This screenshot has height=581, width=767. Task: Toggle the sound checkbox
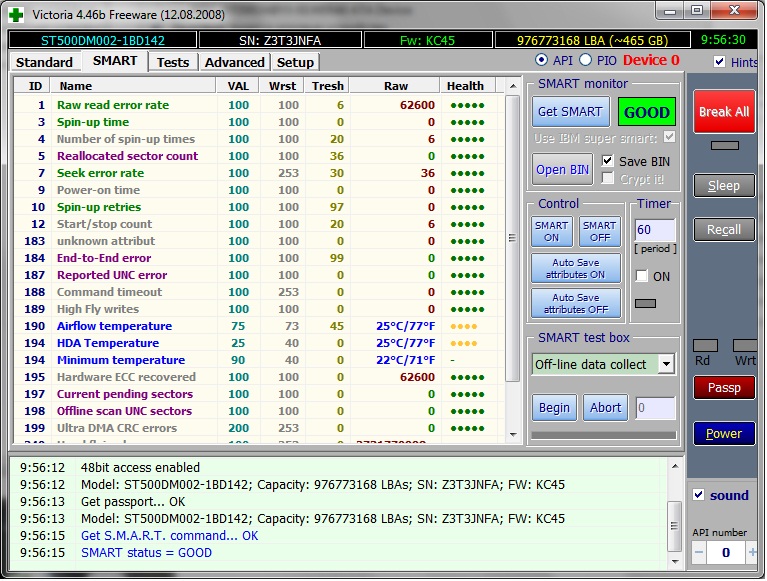tap(699, 494)
